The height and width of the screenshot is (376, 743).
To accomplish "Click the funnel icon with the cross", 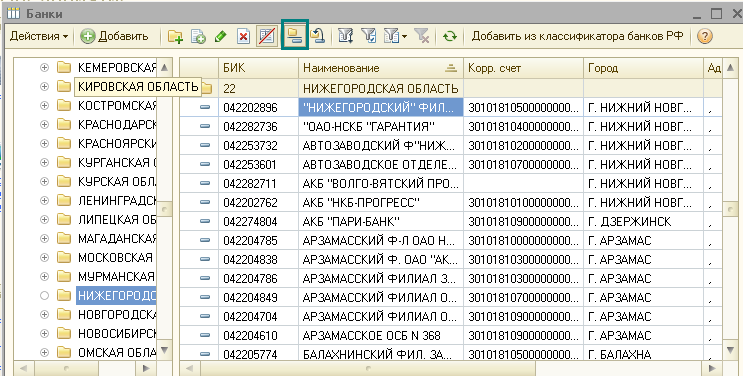I will pos(421,37).
